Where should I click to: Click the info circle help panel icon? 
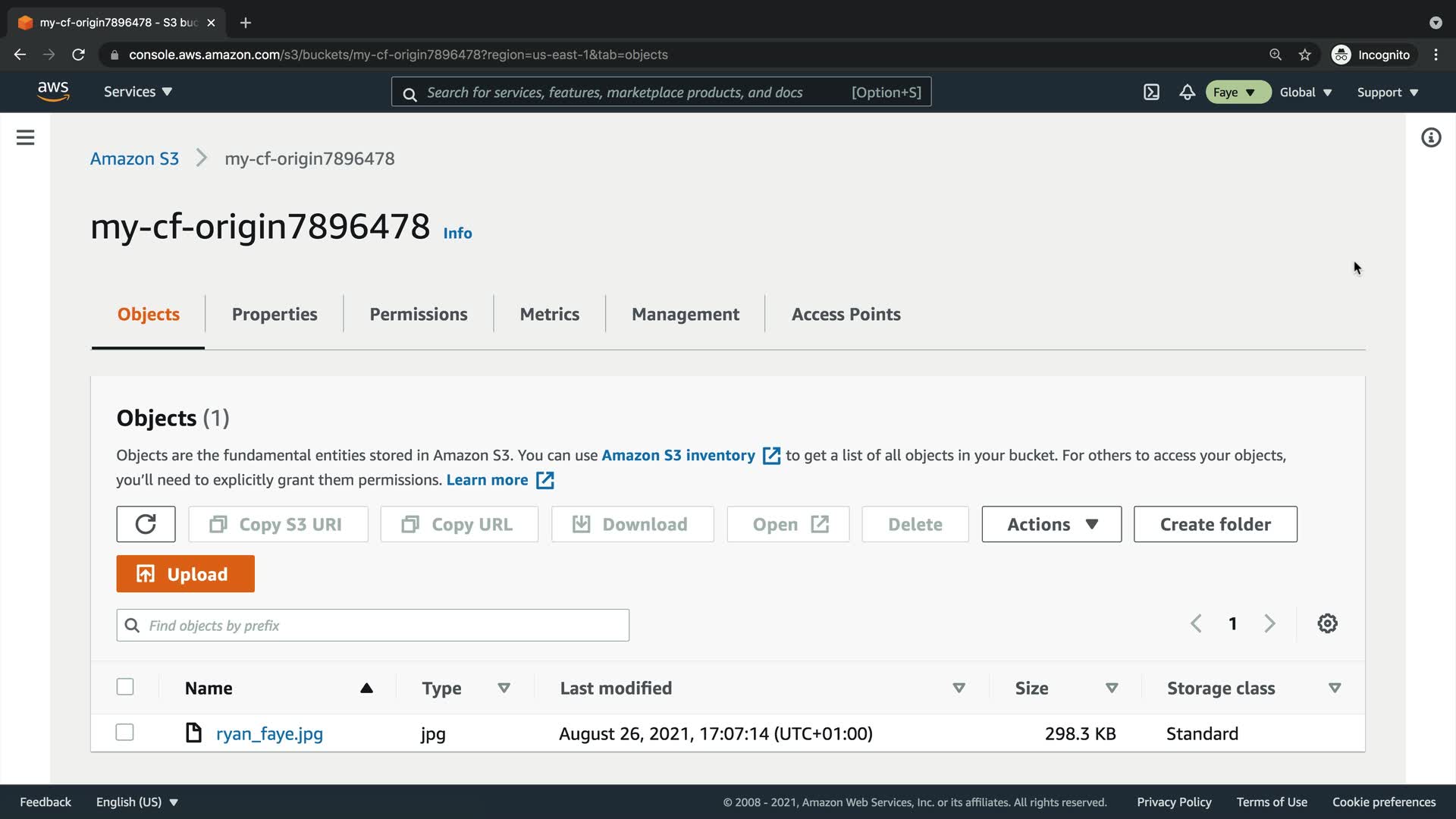coord(1431,137)
